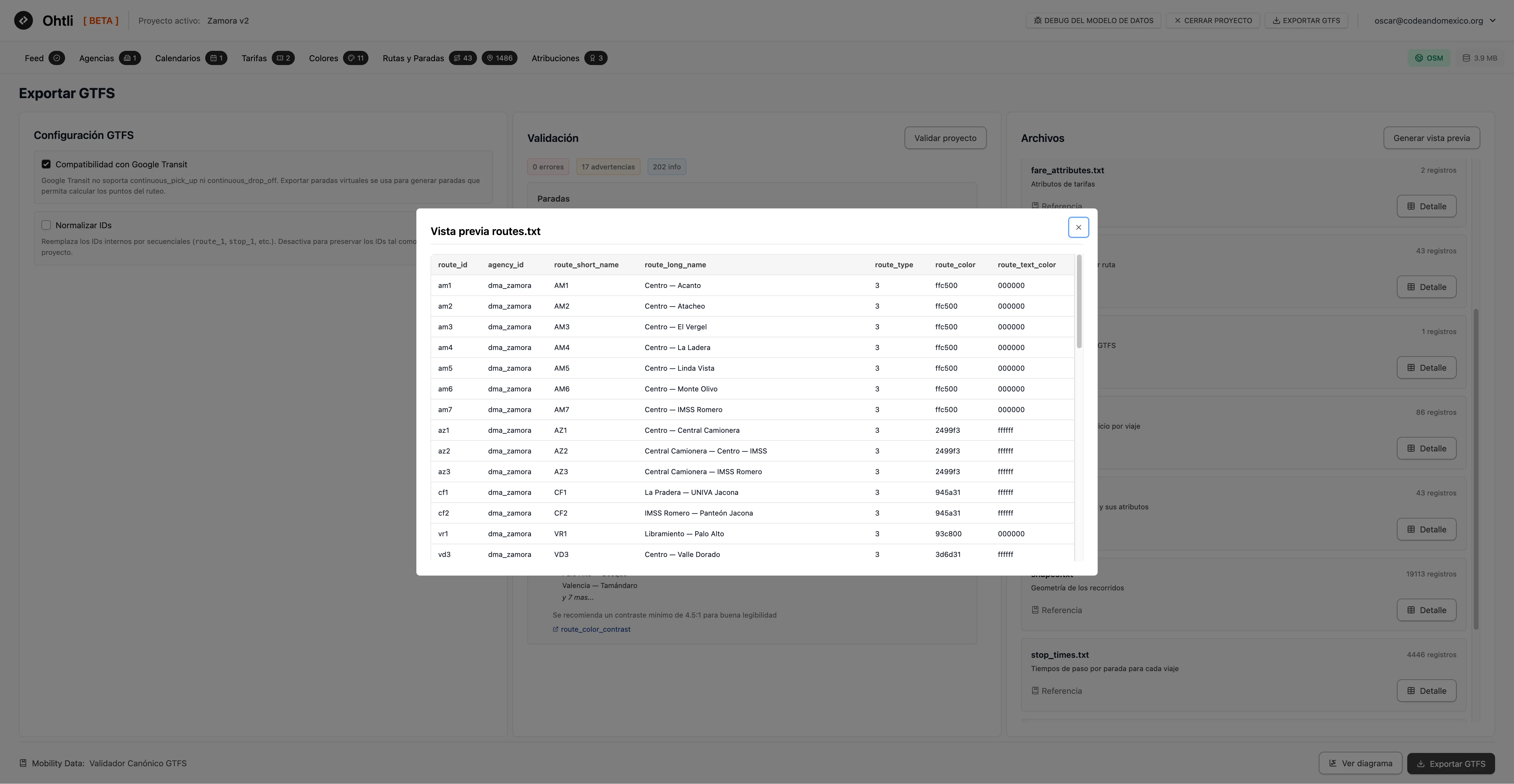
Task: Click the Ver diagrama button
Action: [1360, 763]
